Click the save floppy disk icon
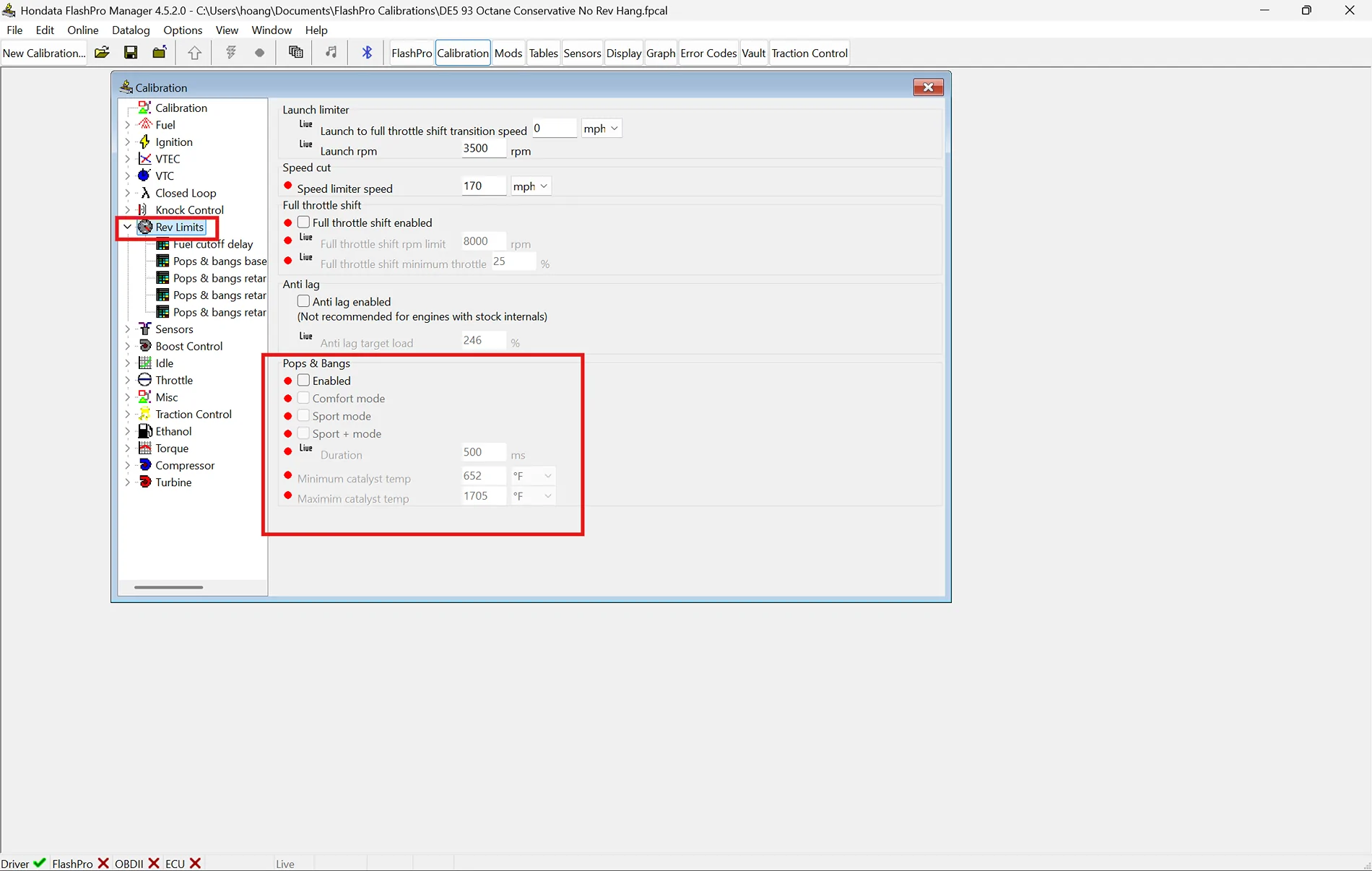 coord(131,53)
